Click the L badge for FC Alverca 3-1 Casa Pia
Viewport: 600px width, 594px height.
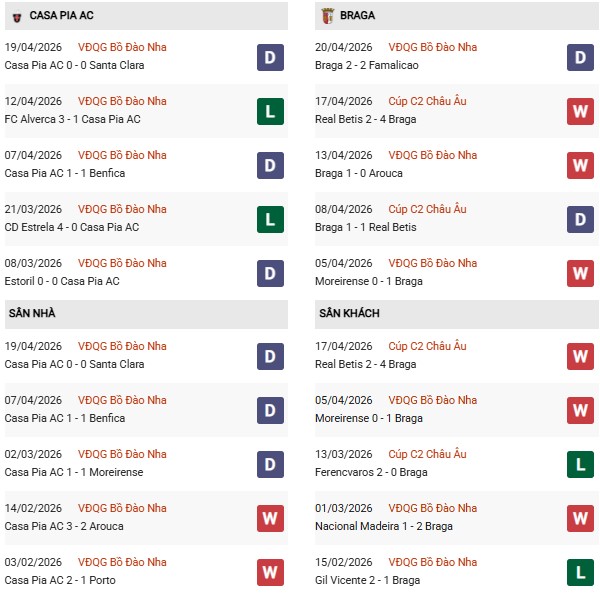[269, 111]
